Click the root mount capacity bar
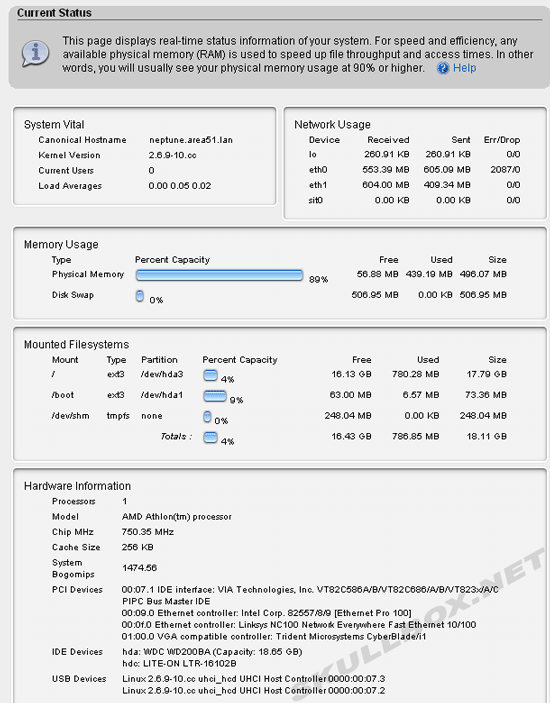 (x=210, y=375)
